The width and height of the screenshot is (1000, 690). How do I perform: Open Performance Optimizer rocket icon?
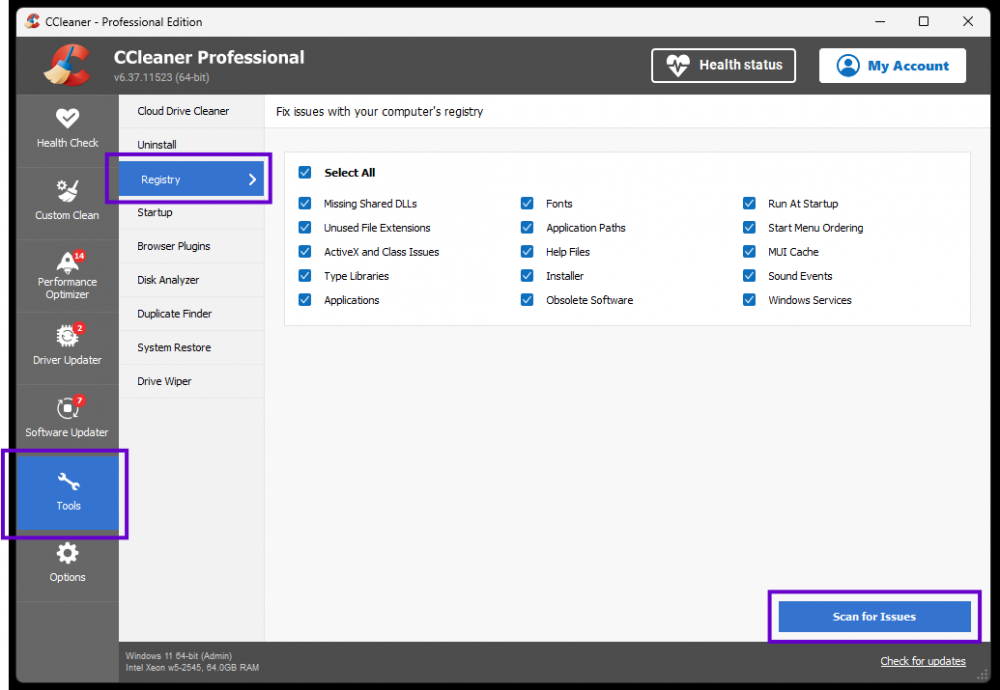coord(67,261)
